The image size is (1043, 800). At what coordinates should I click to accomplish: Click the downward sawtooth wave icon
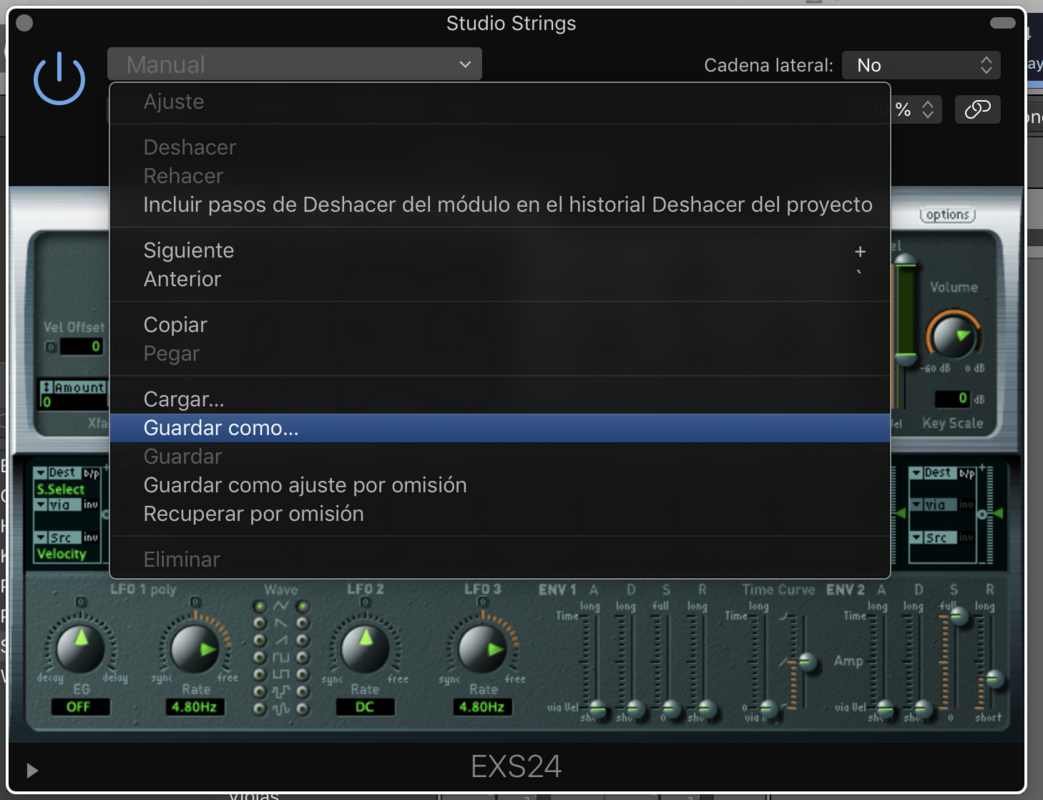point(281,623)
